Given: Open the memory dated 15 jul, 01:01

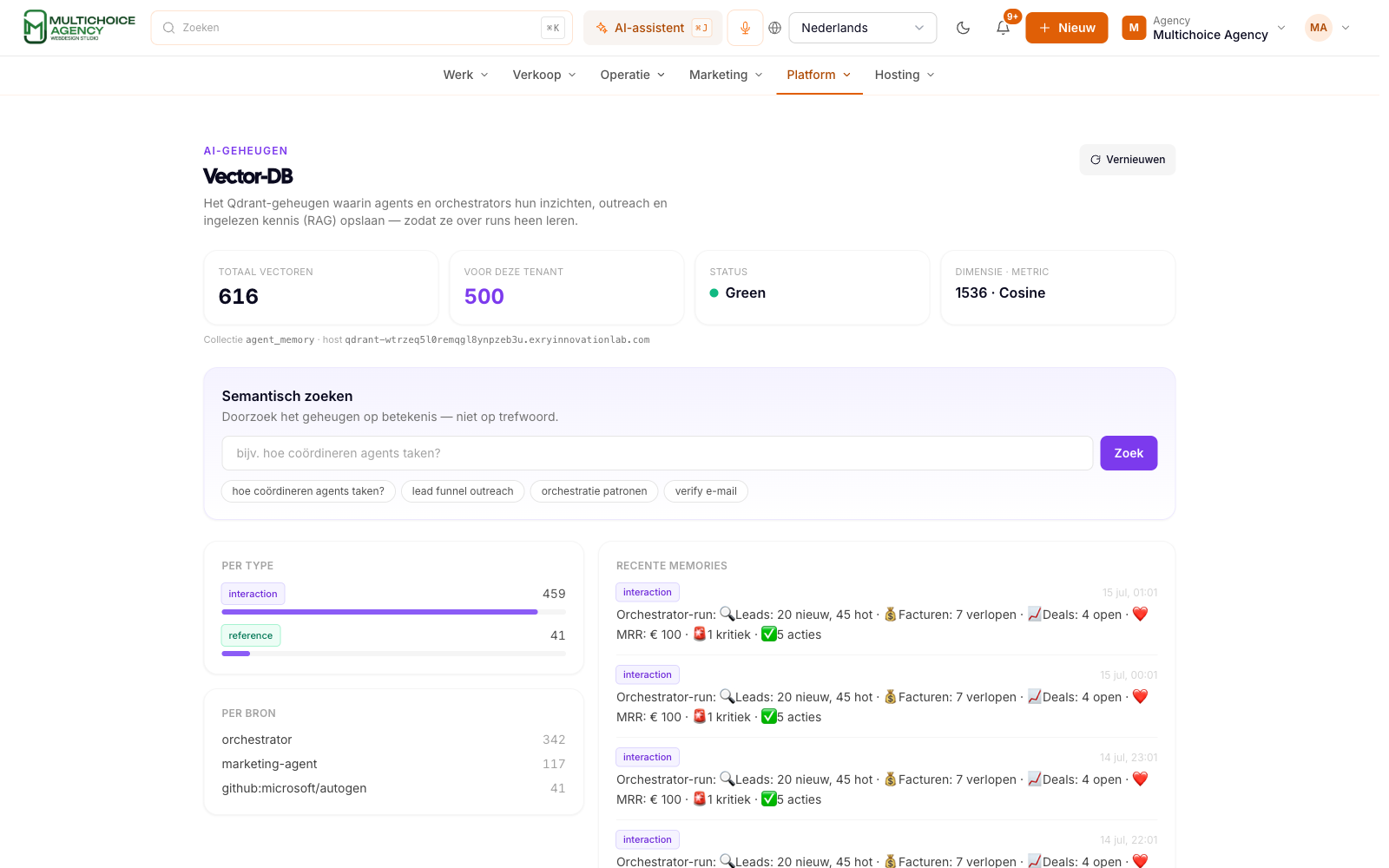Looking at the screenshot, I should coord(887,614).
